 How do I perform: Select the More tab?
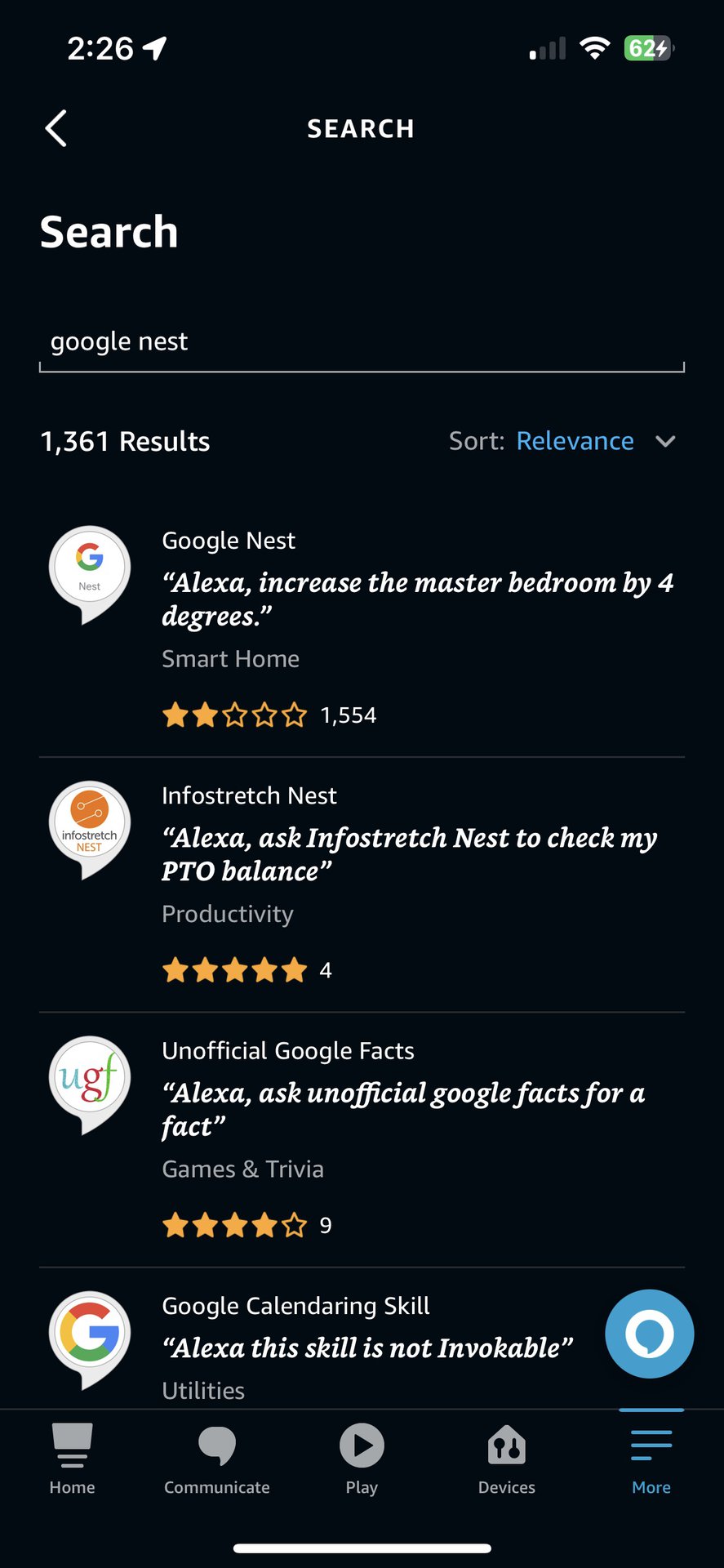tap(651, 1459)
